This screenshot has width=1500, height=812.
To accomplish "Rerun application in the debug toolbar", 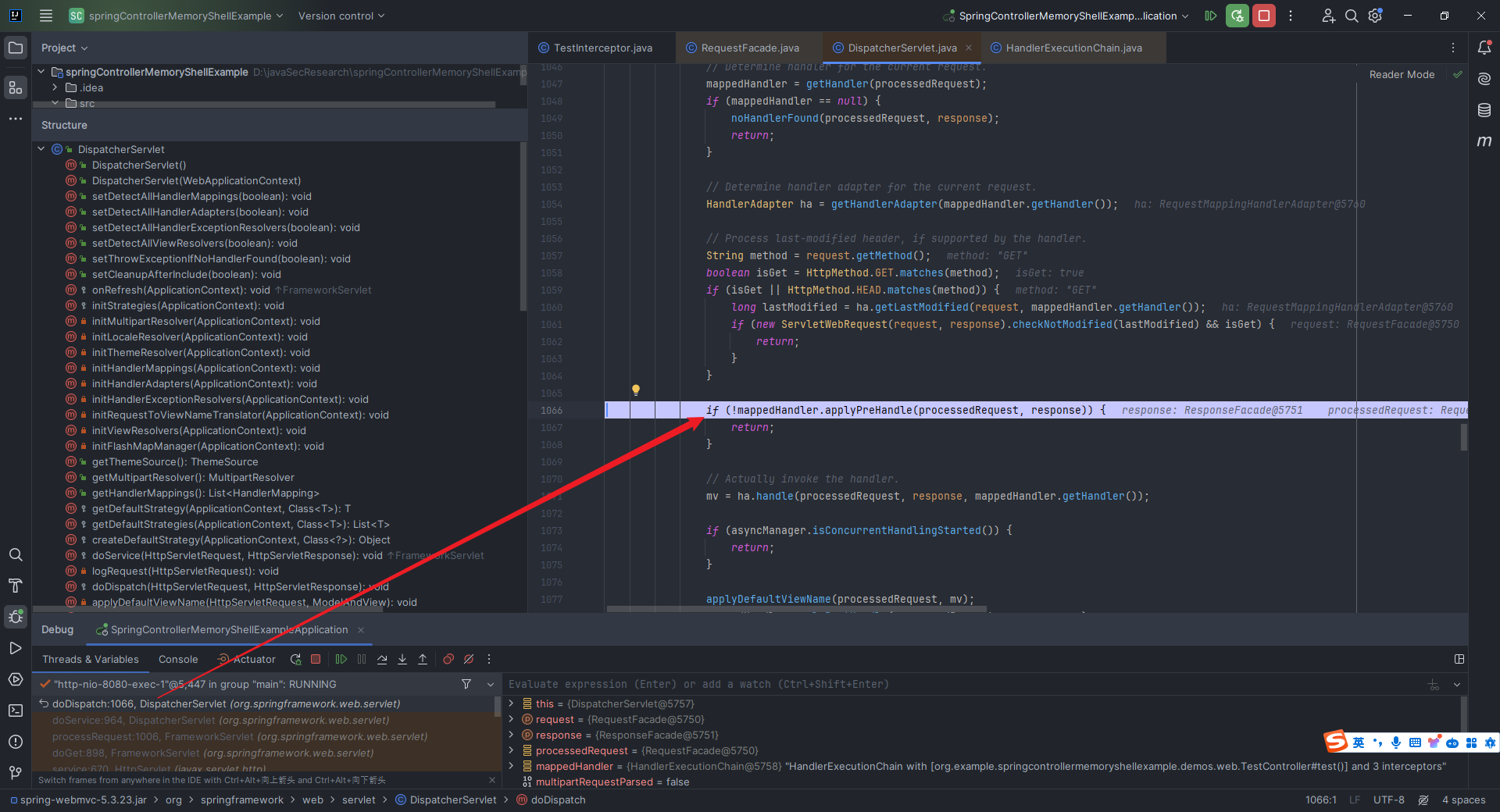I will click(x=295, y=659).
